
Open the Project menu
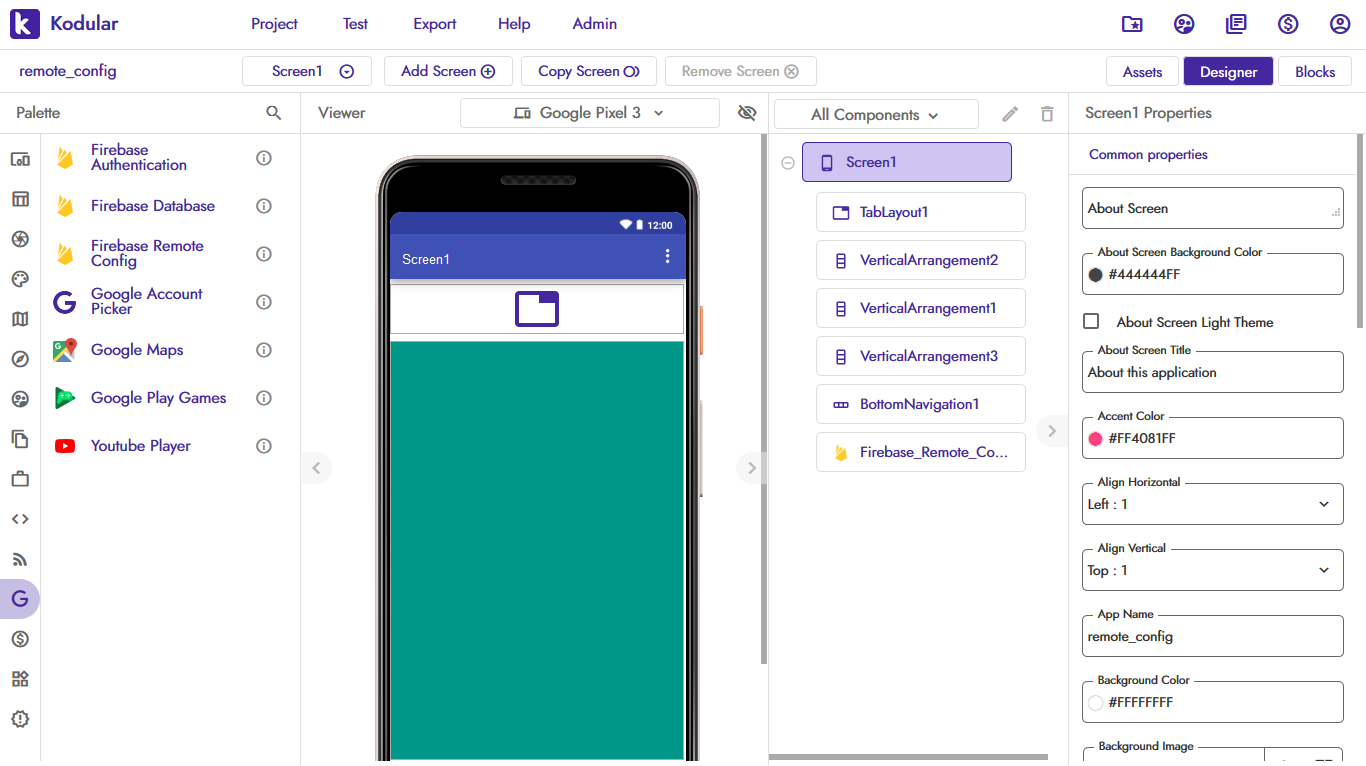(274, 24)
